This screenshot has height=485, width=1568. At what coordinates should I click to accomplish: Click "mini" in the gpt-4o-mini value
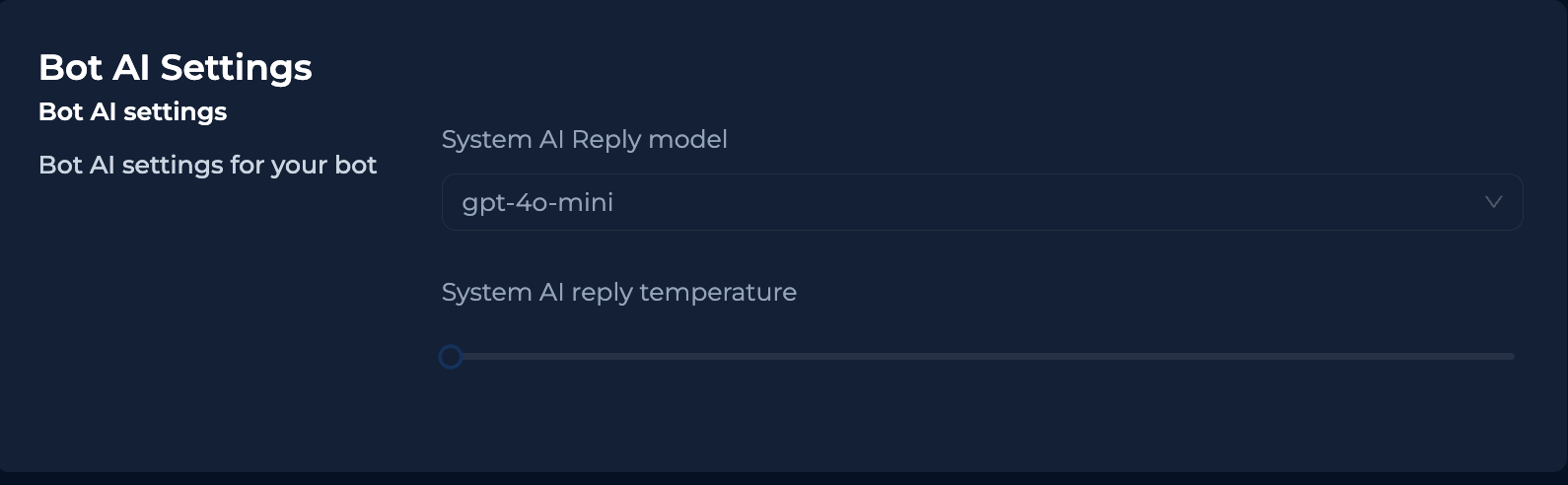[587, 202]
